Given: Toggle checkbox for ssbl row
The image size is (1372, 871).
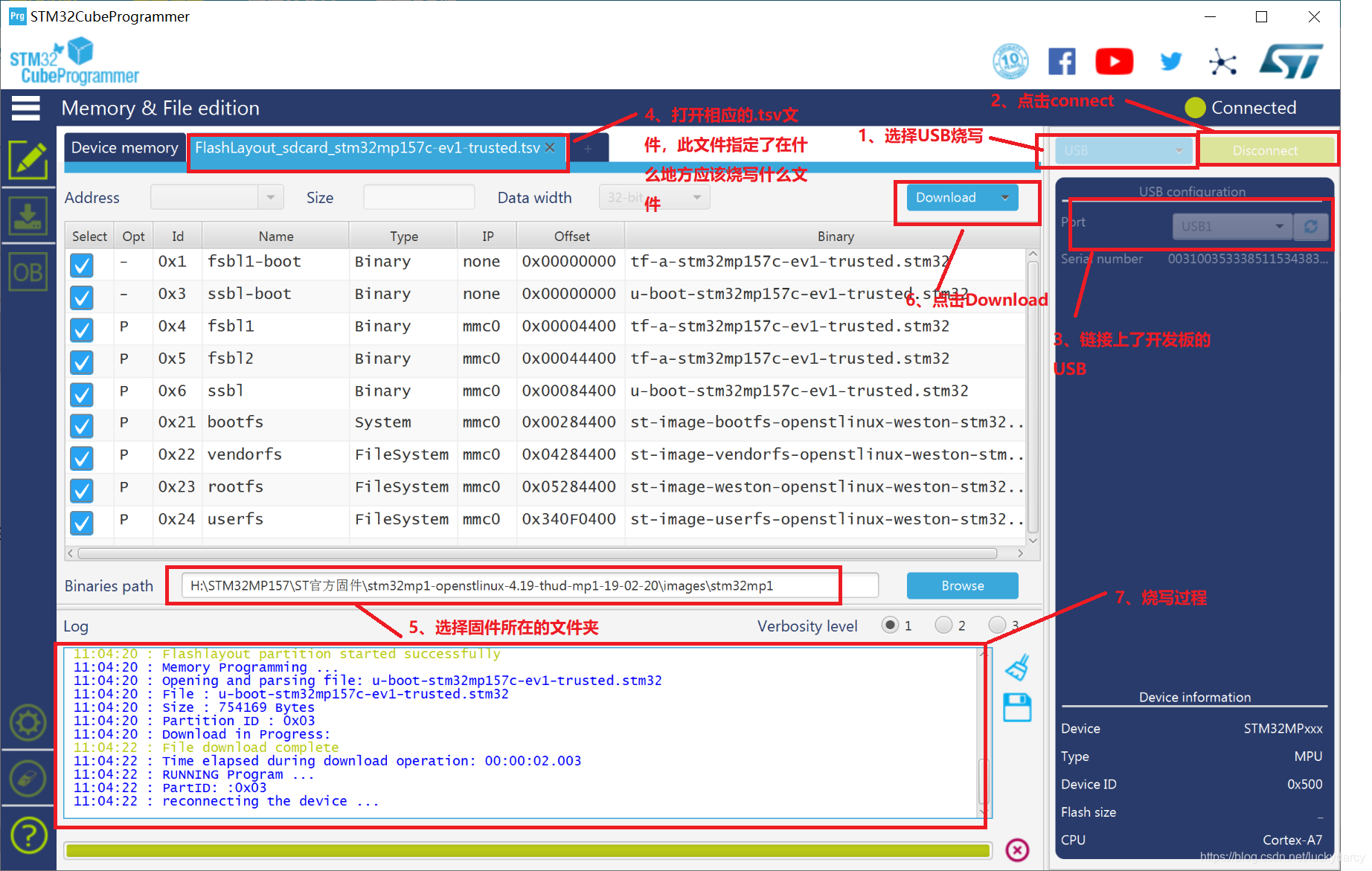Looking at the screenshot, I should (82, 394).
